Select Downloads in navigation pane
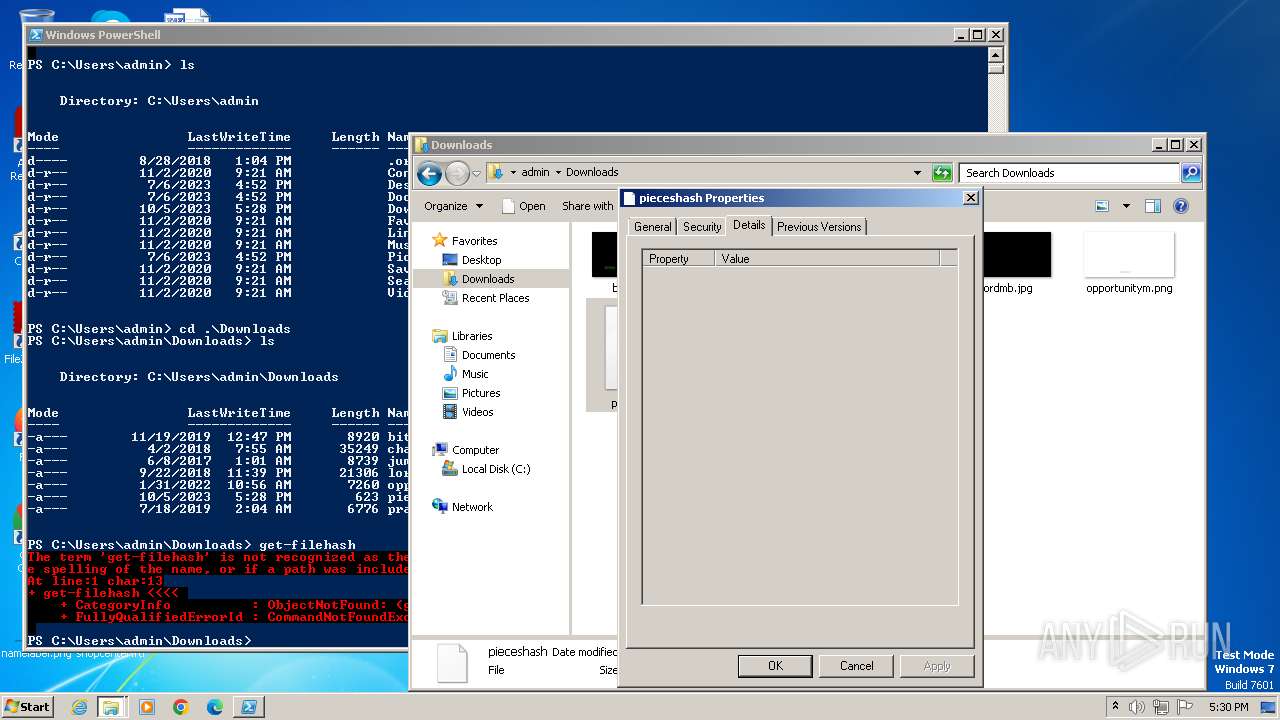The image size is (1280, 720). click(488, 279)
